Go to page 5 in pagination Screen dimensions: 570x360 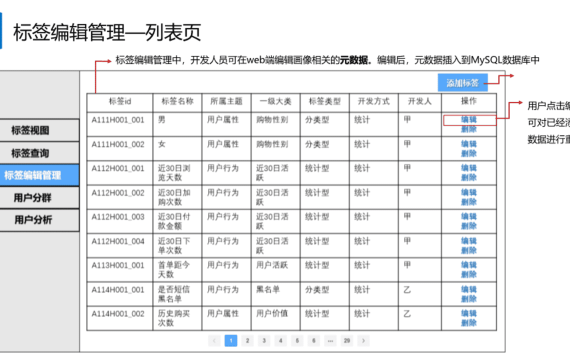click(x=297, y=341)
